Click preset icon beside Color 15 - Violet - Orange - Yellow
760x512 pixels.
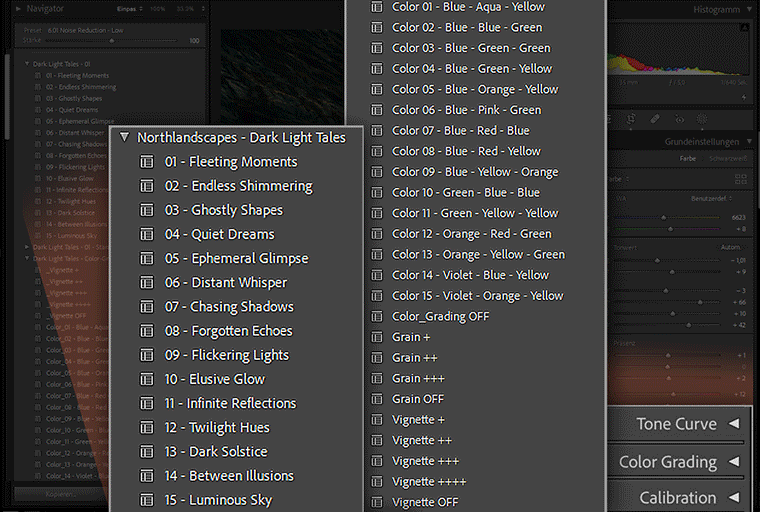(x=377, y=296)
